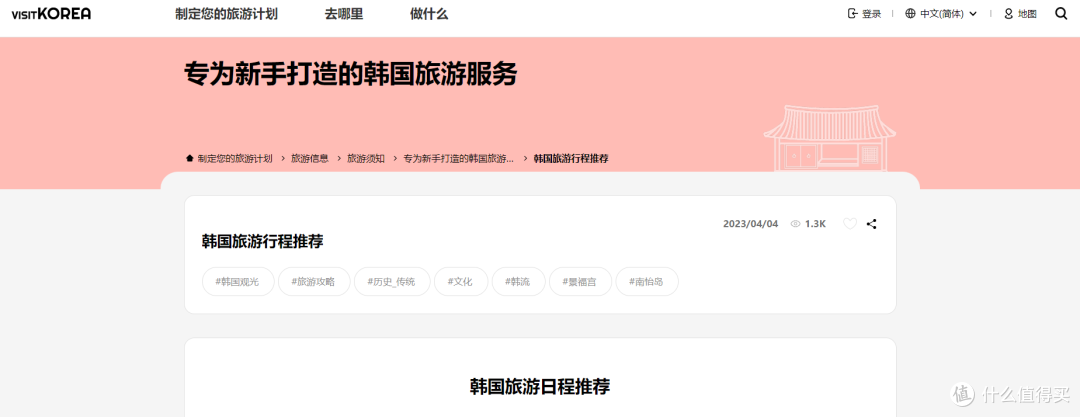The width and height of the screenshot is (1080, 417).
Task: Click the login door icon
Action: (853, 14)
